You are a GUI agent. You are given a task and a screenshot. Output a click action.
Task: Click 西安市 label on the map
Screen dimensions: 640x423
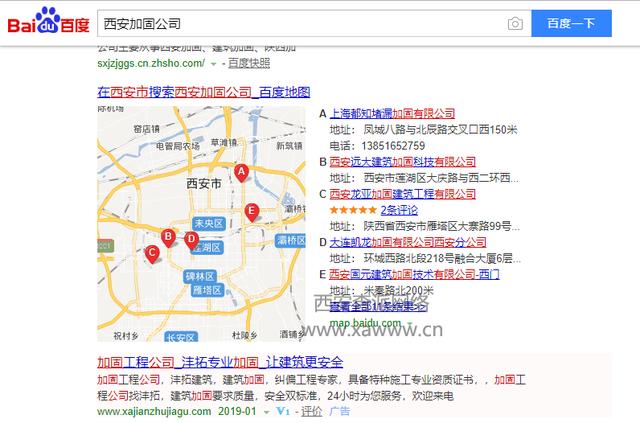point(204,183)
